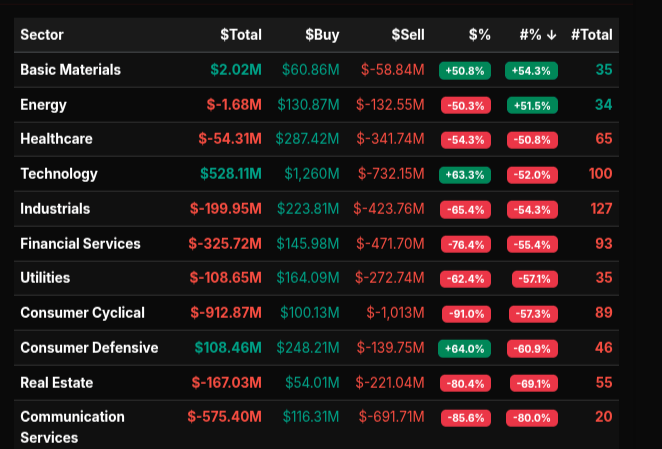Select the Communication Services sector

pos(72,426)
